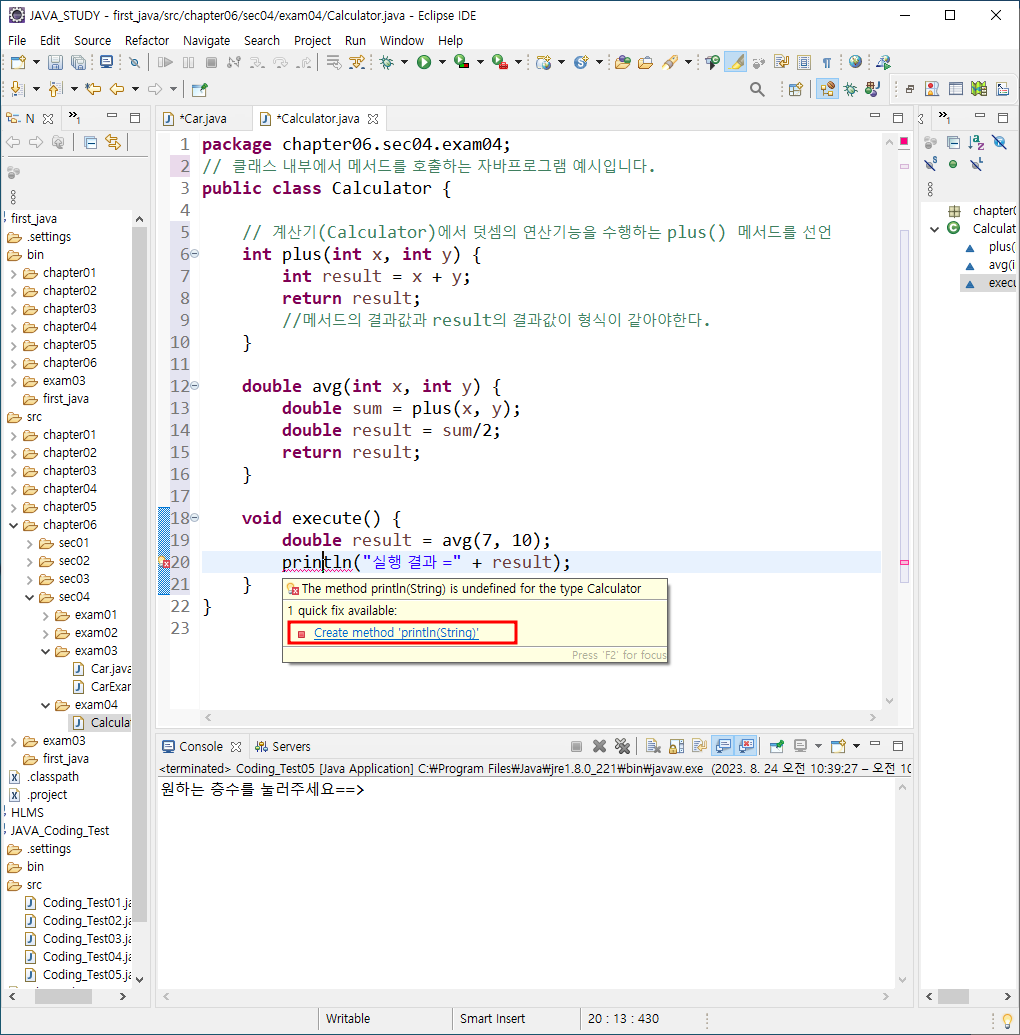
Task: Click Sort alphabetically icon in Outline
Action: (976, 142)
